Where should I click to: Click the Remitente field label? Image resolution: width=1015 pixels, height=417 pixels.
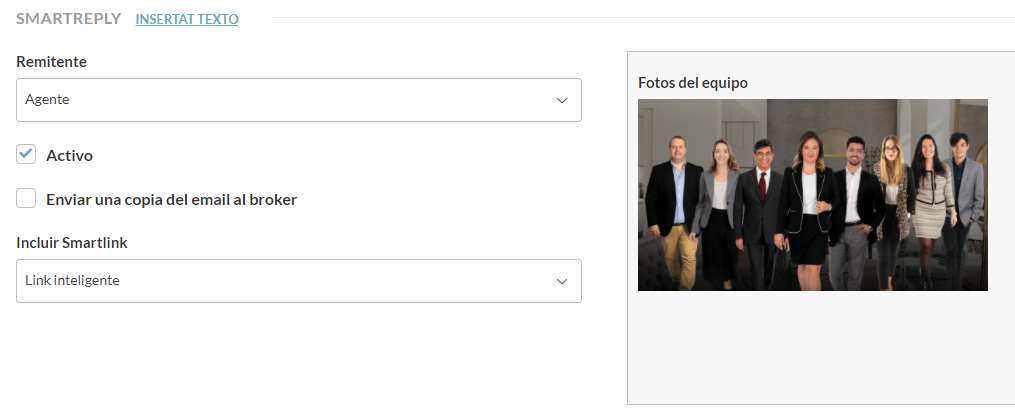coord(51,62)
